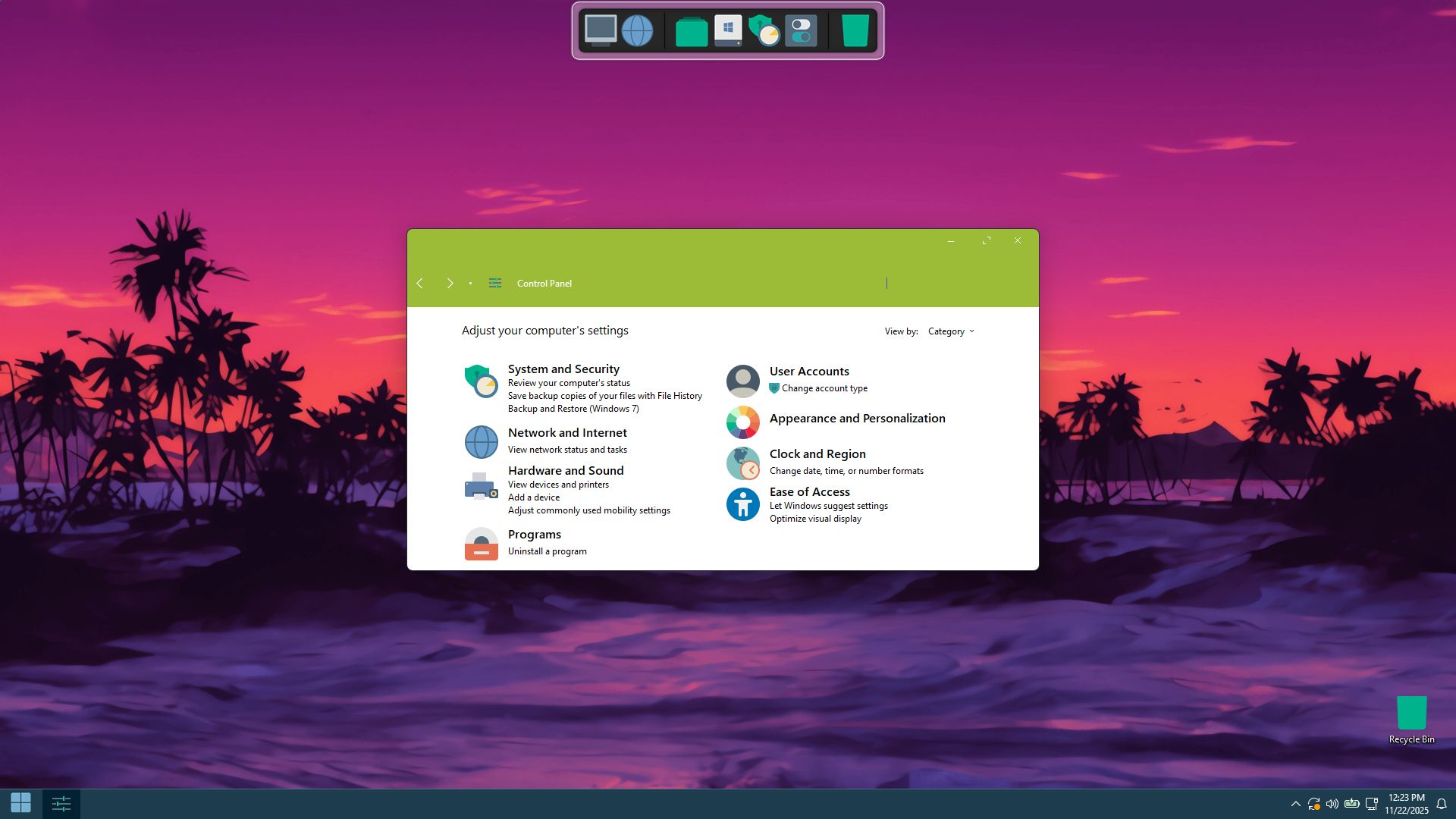Show hidden system tray icons chevron
The height and width of the screenshot is (819, 1456).
1295,804
